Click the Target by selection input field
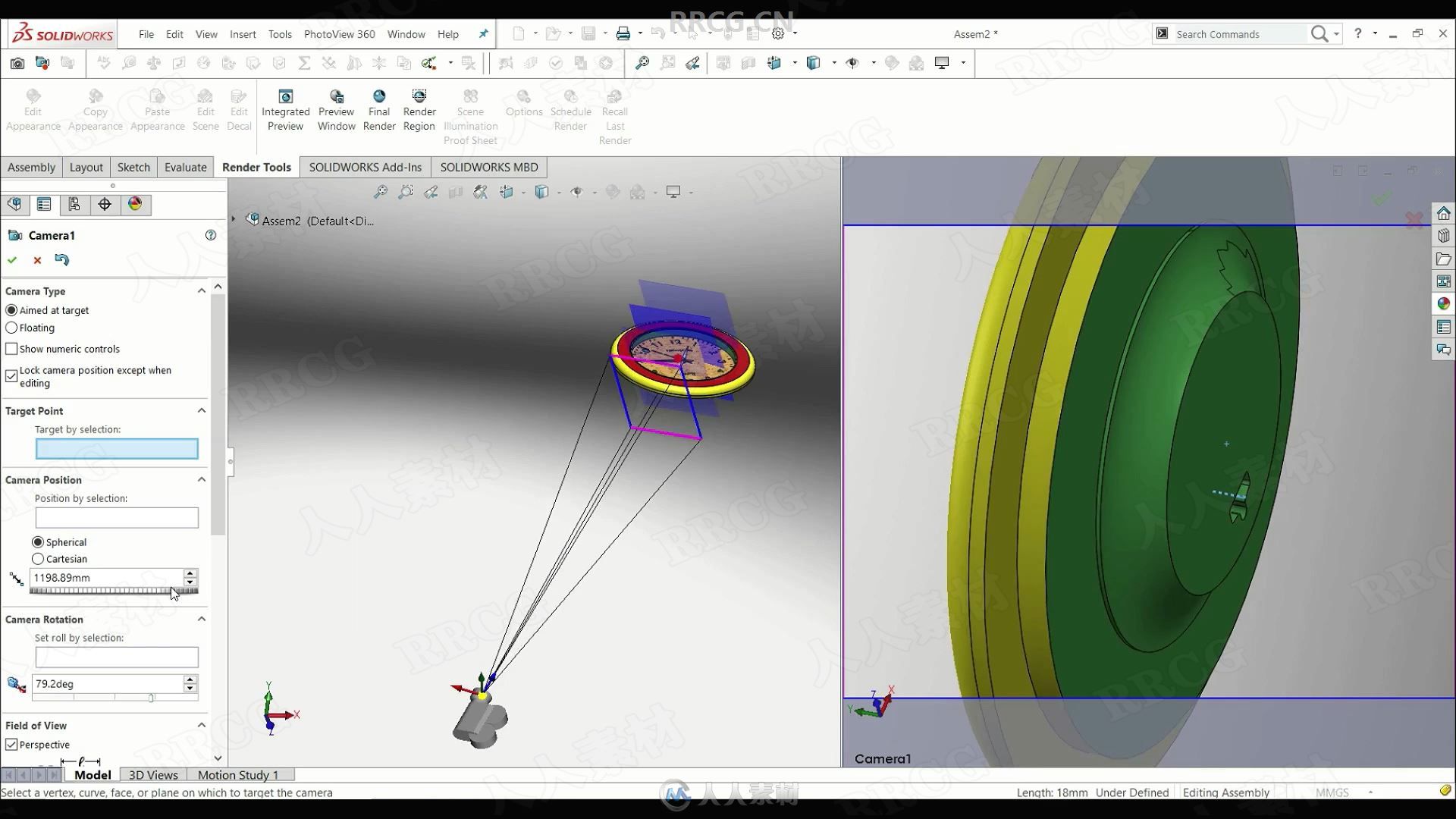Viewport: 1456px width, 819px height. tap(116, 448)
